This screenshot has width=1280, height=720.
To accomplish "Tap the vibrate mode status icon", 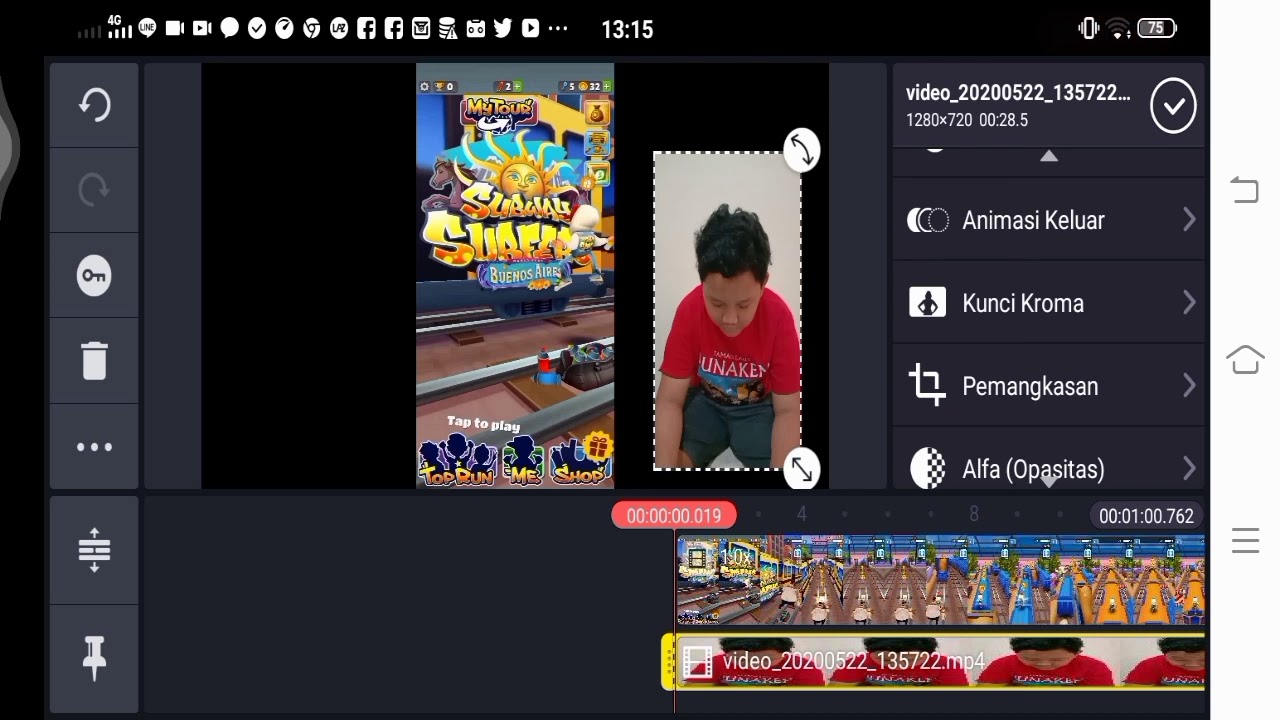I will click(x=1089, y=29).
